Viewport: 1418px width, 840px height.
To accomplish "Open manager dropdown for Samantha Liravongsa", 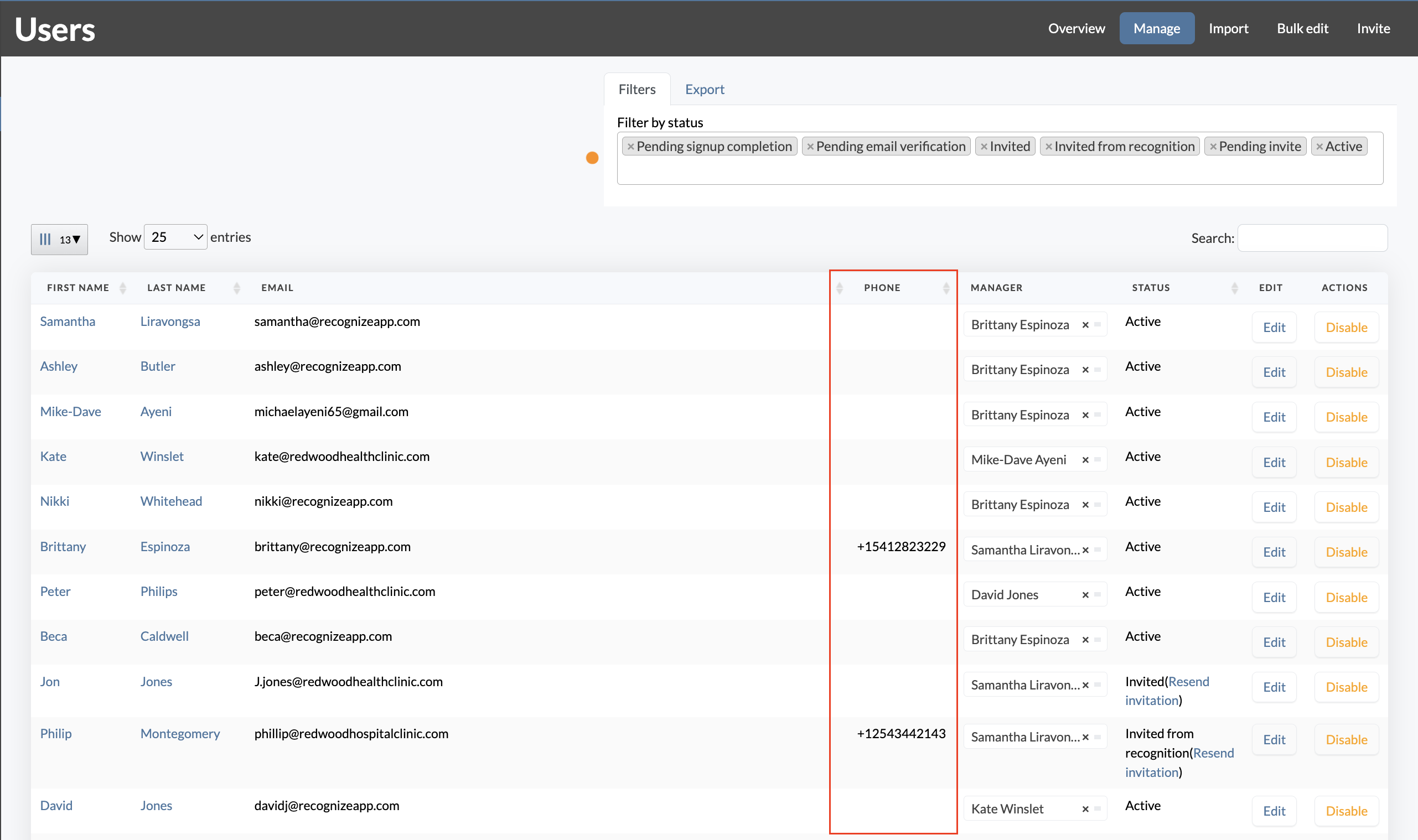I will coord(1035,325).
